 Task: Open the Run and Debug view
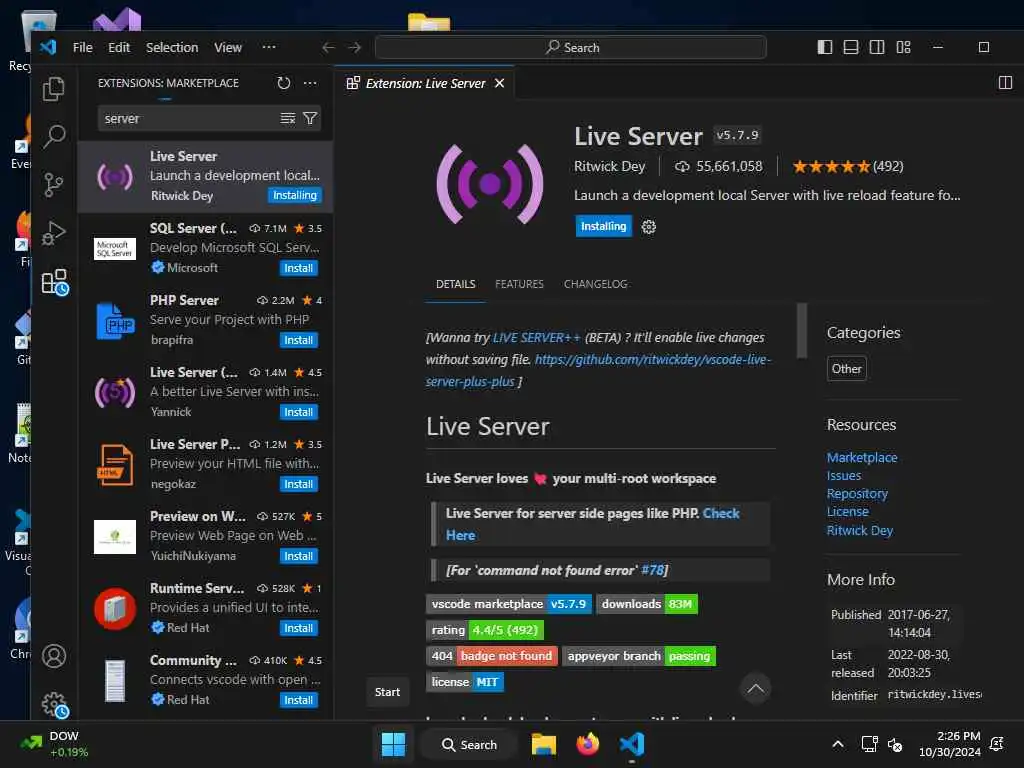coord(54,233)
